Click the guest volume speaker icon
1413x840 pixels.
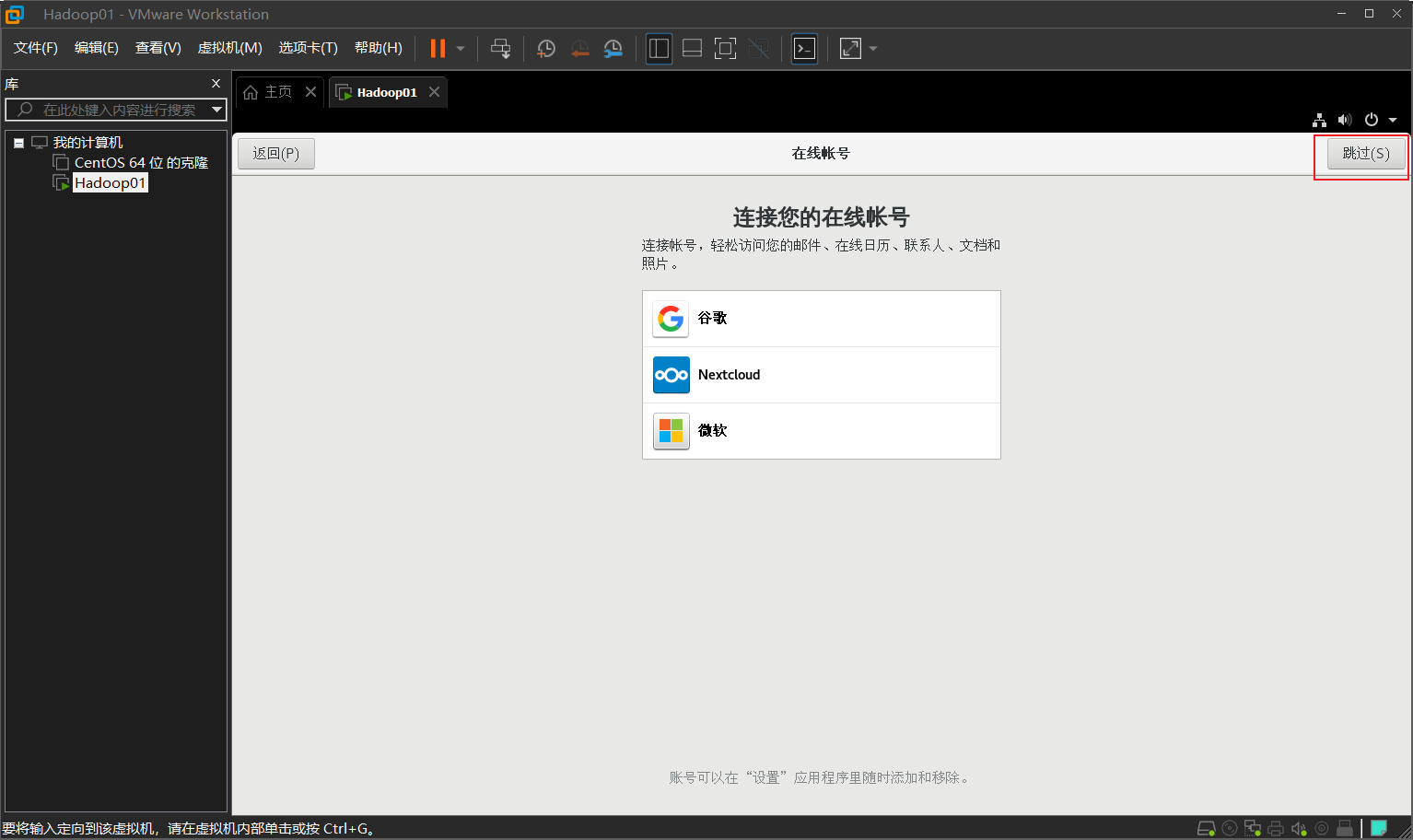pyautogui.click(x=1345, y=120)
